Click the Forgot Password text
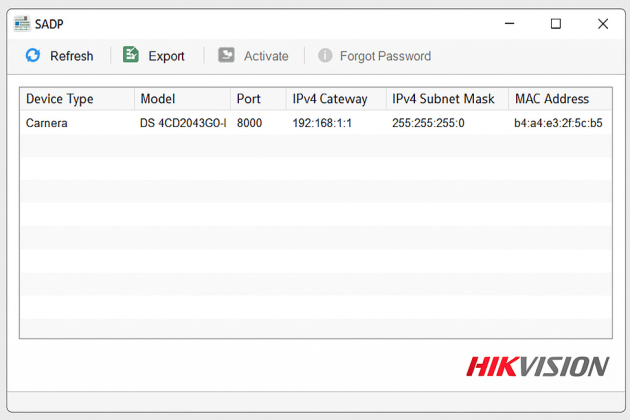The height and width of the screenshot is (420, 630). tap(385, 56)
